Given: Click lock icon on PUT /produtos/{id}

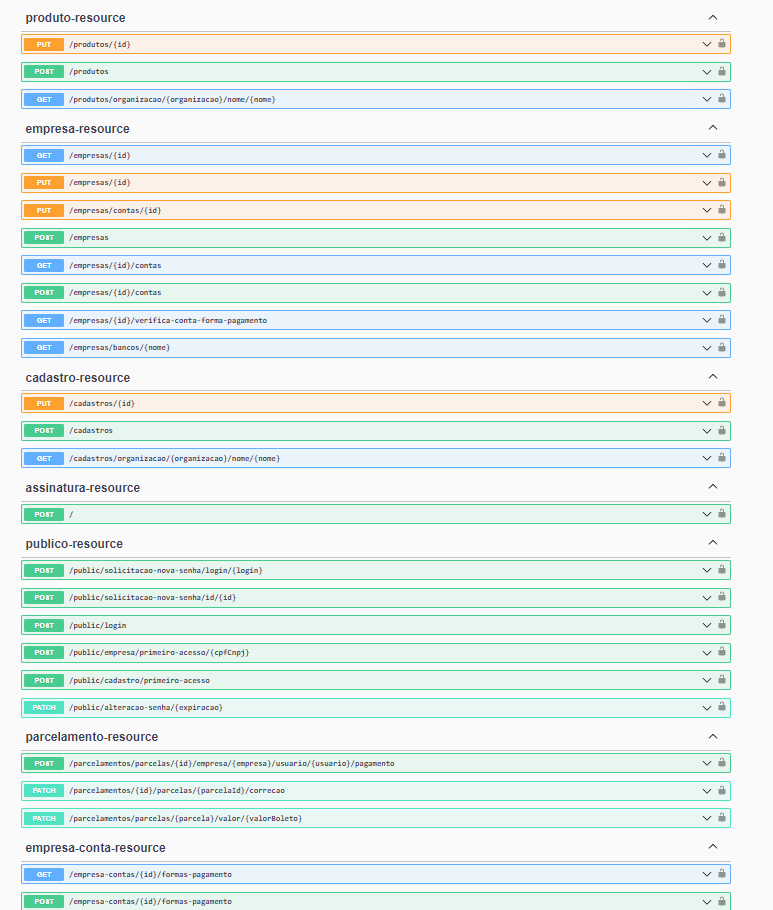Looking at the screenshot, I should click(x=722, y=44).
